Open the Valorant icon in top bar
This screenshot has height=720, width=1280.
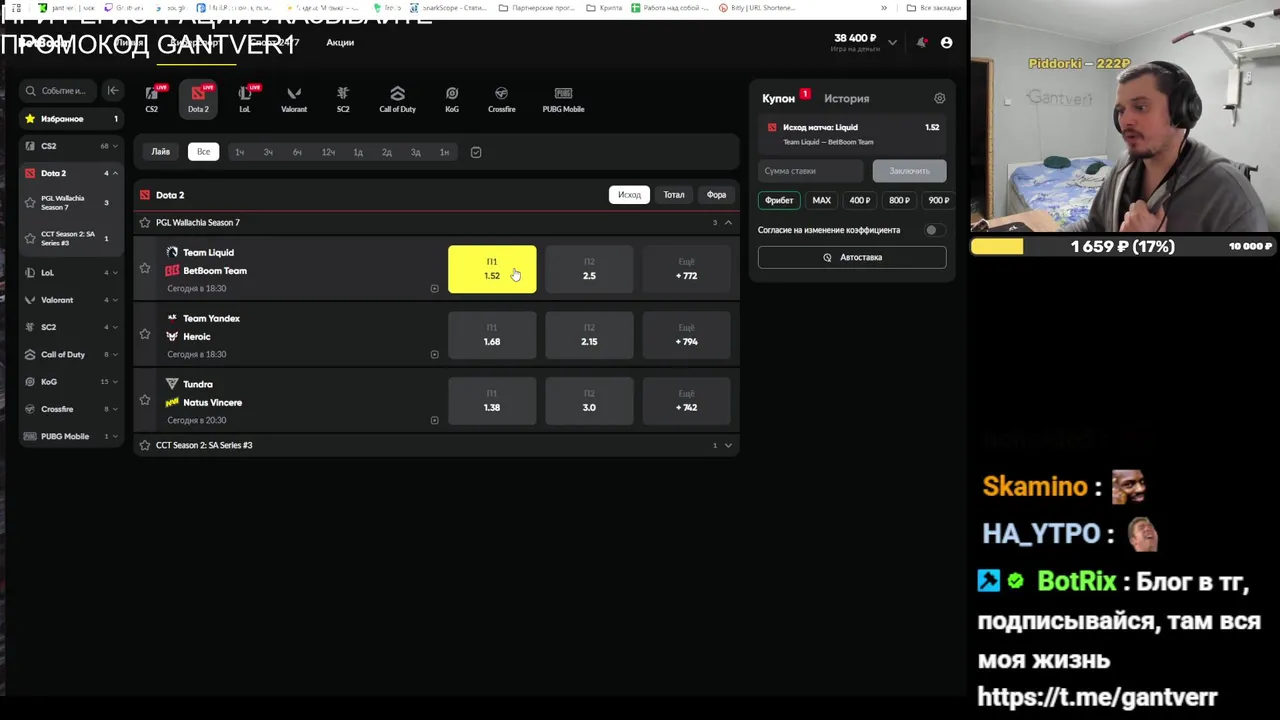(x=294, y=98)
